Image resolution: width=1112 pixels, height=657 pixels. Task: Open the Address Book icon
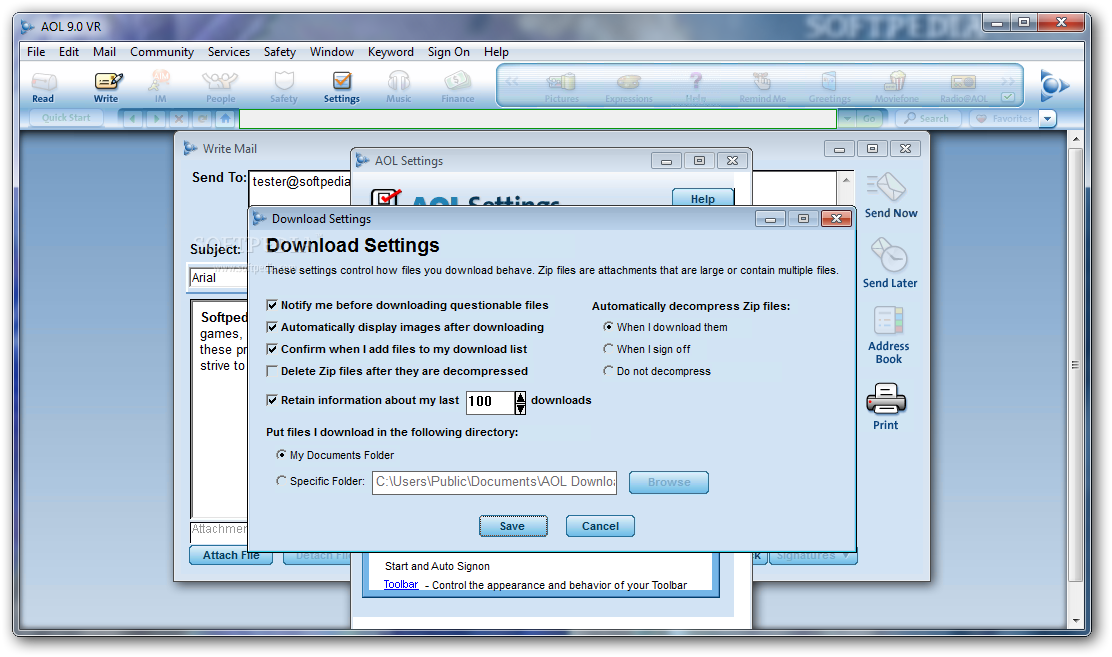click(x=889, y=335)
